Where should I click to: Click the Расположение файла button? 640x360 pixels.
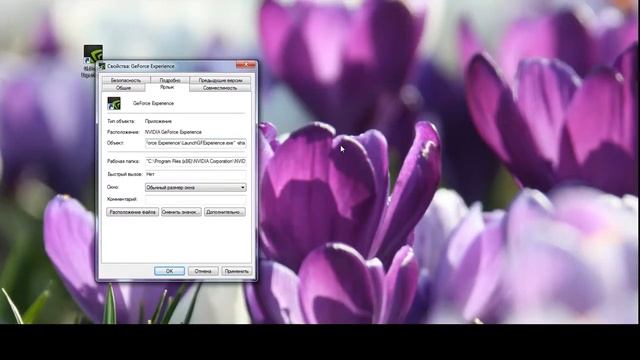(133, 212)
